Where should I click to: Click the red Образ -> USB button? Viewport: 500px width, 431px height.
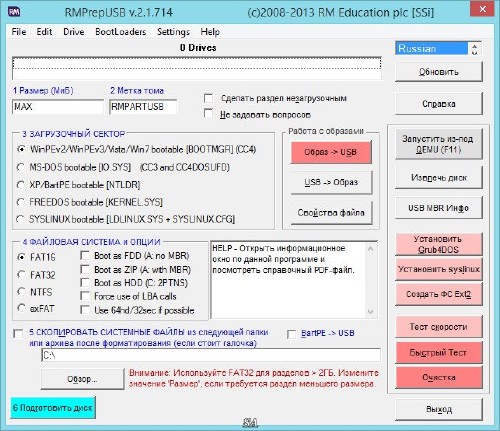pos(331,152)
